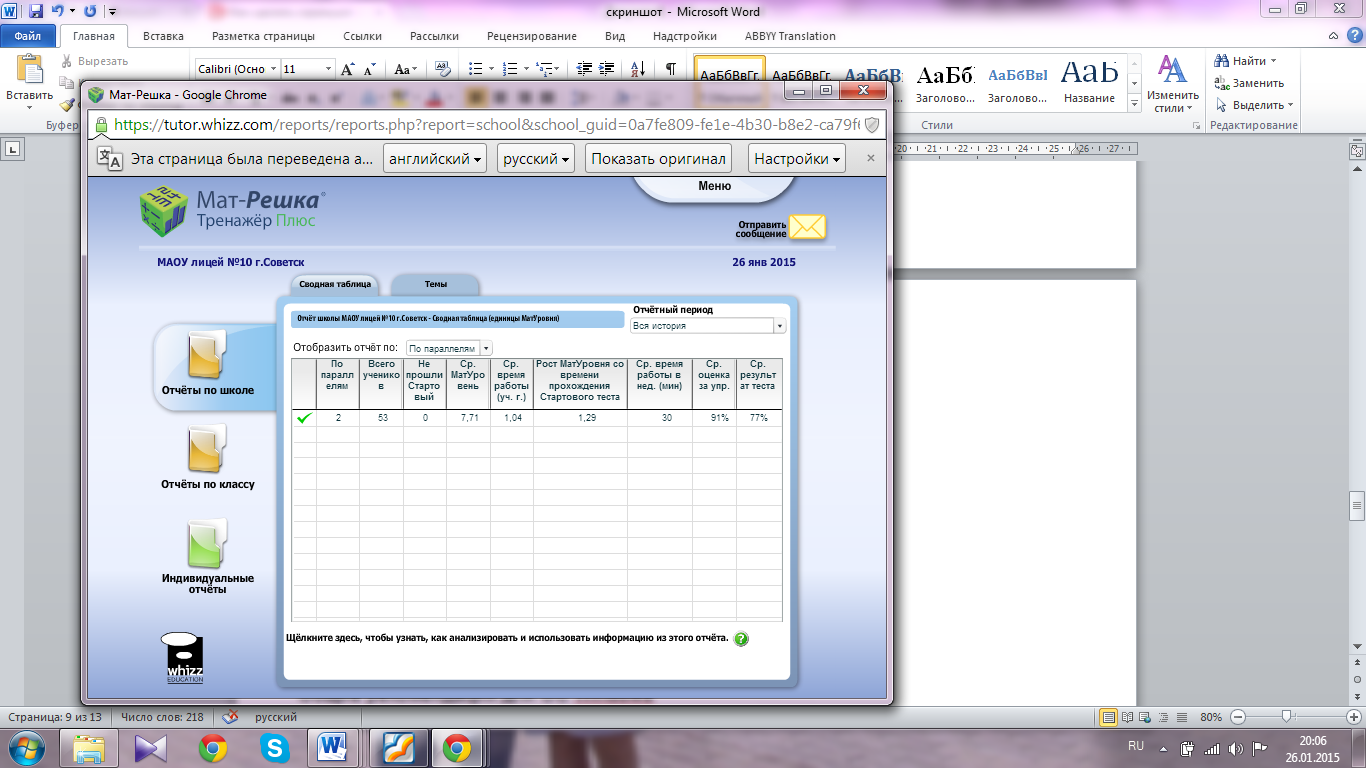Click the green help question mark below the report
This screenshot has width=1366, height=768.
pos(741,639)
